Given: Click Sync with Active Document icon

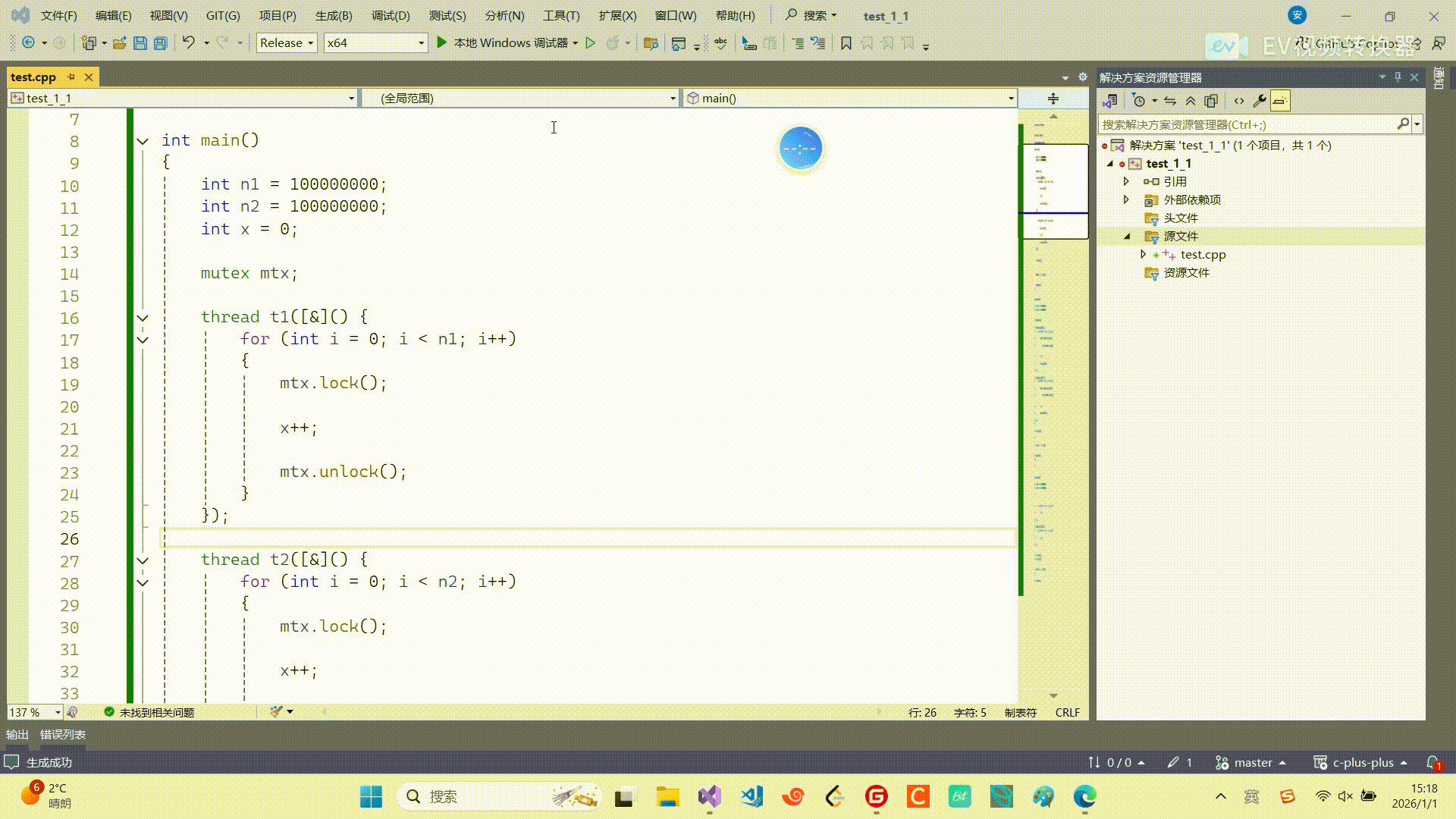Looking at the screenshot, I should [1170, 101].
